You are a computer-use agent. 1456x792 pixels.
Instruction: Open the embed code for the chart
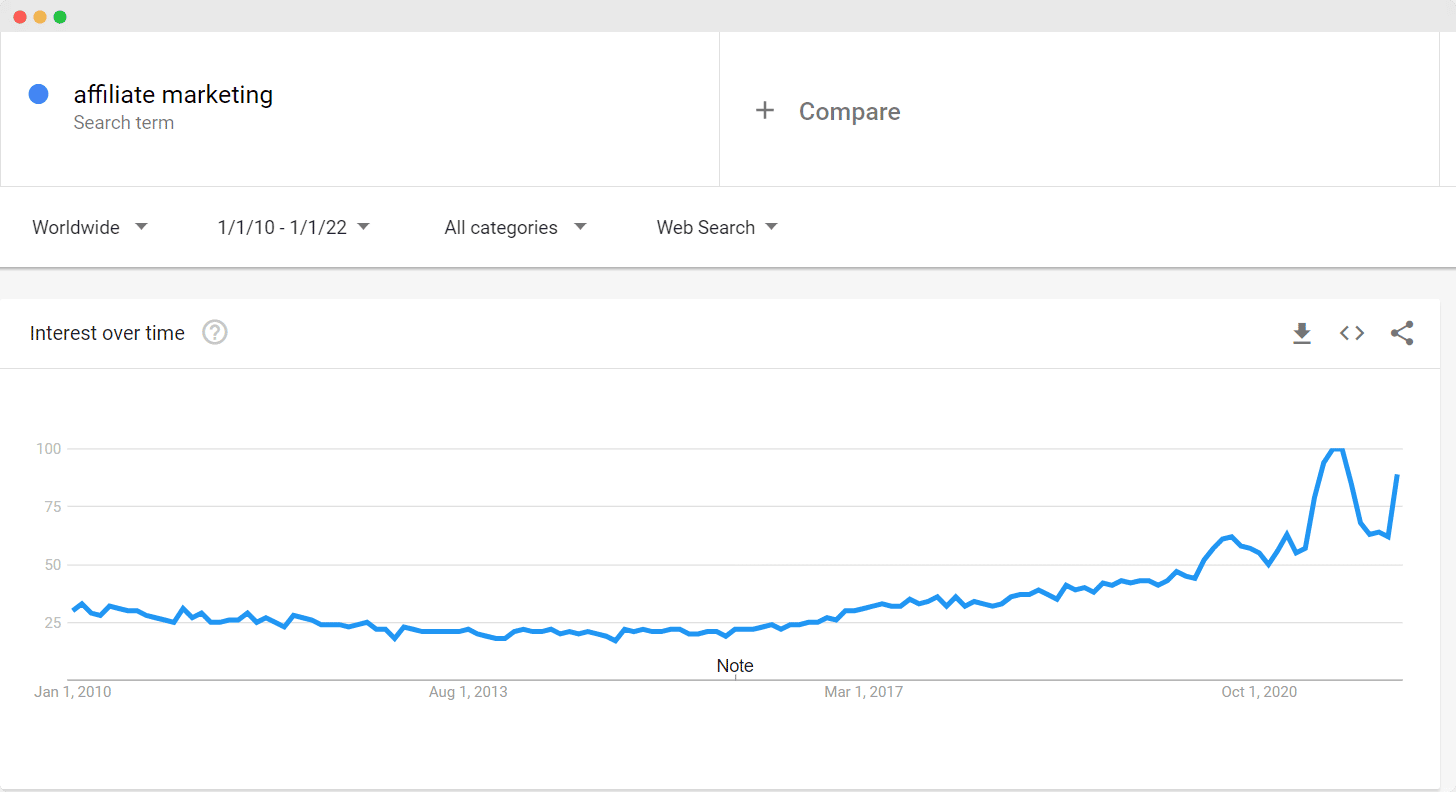[x=1351, y=333]
